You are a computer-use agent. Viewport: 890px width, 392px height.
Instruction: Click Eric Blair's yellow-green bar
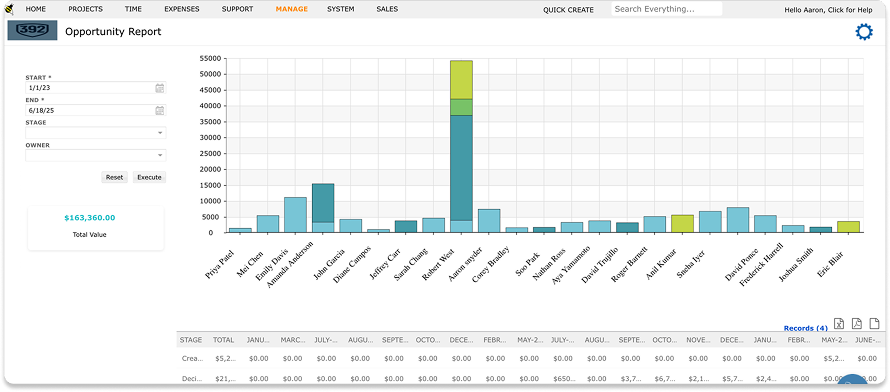[849, 227]
